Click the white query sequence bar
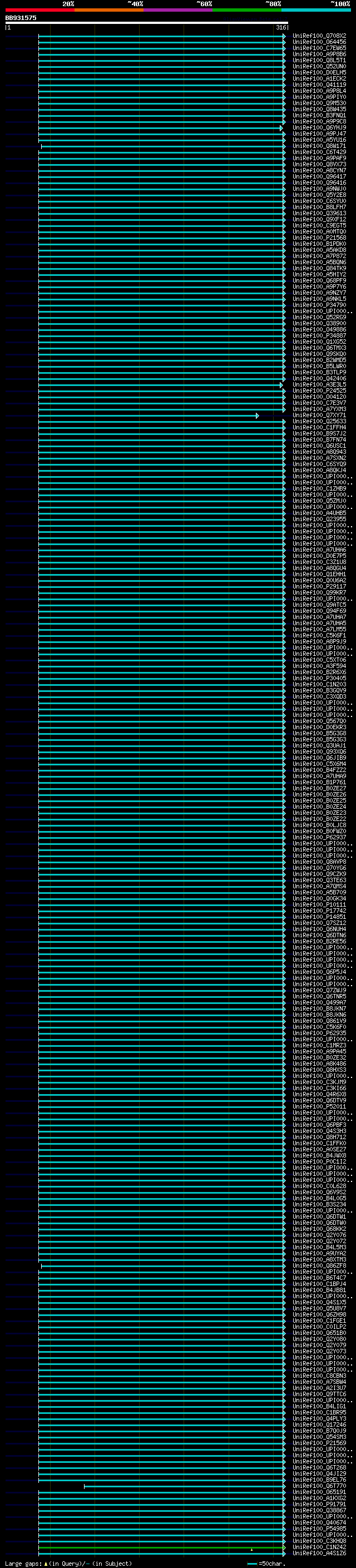The width and height of the screenshot is (356, 1568). (x=147, y=22)
